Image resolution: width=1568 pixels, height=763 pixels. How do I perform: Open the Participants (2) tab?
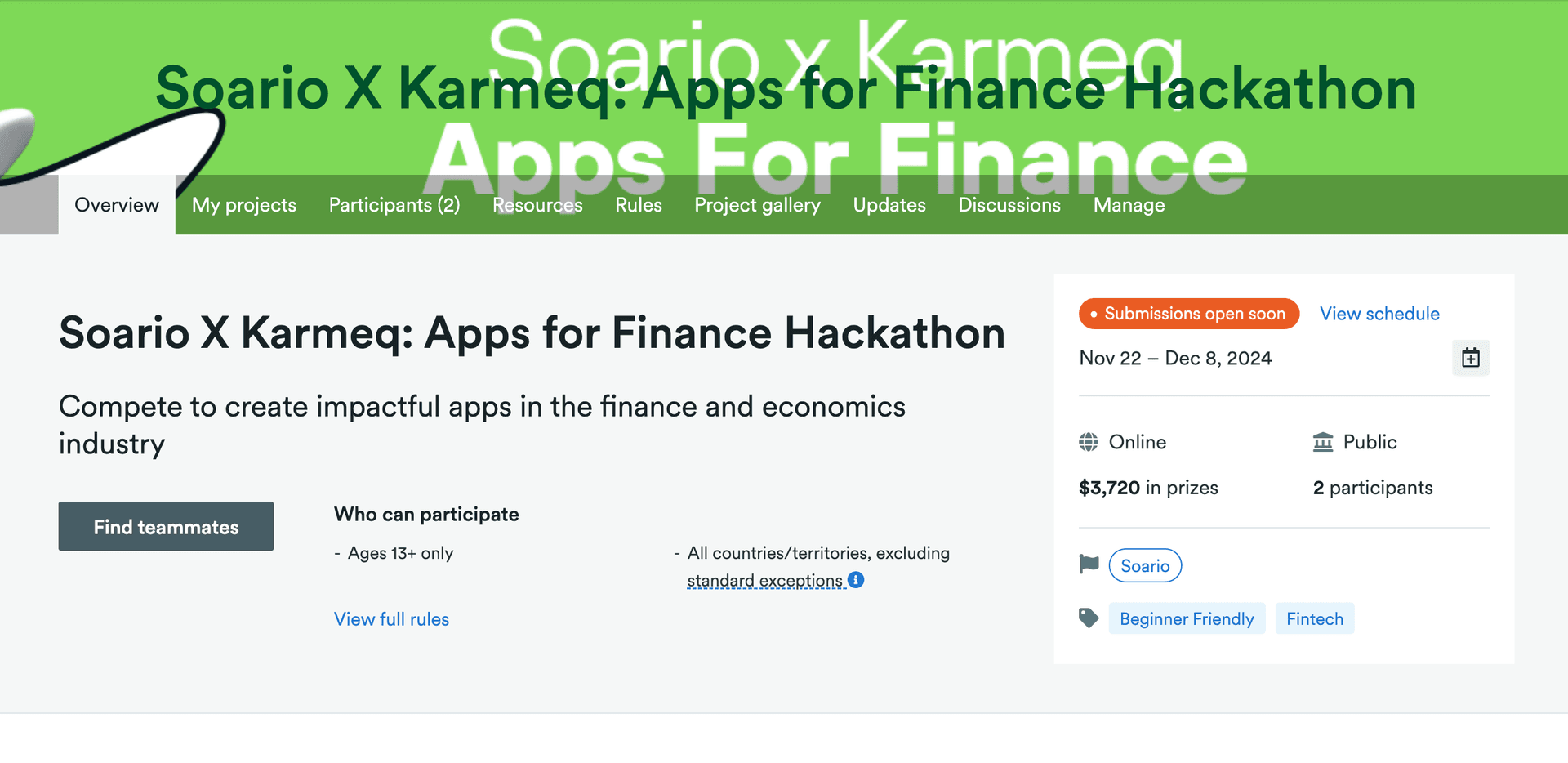[x=394, y=205]
